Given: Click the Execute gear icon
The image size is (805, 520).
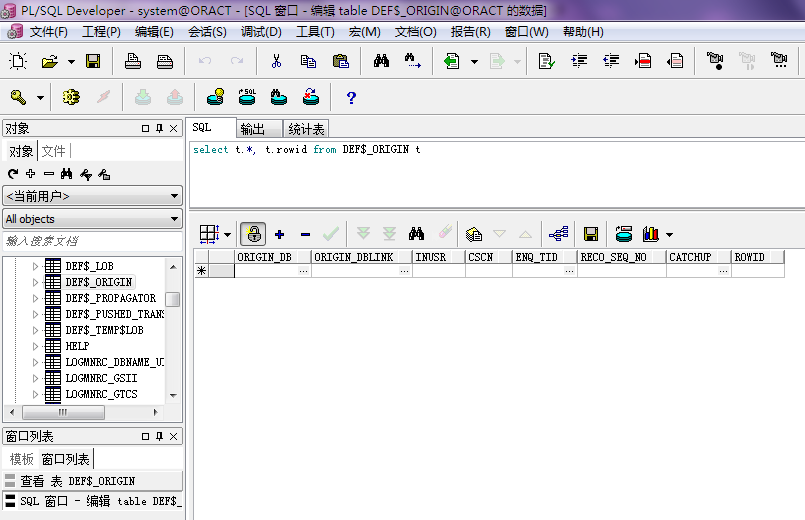Looking at the screenshot, I should point(71,97).
